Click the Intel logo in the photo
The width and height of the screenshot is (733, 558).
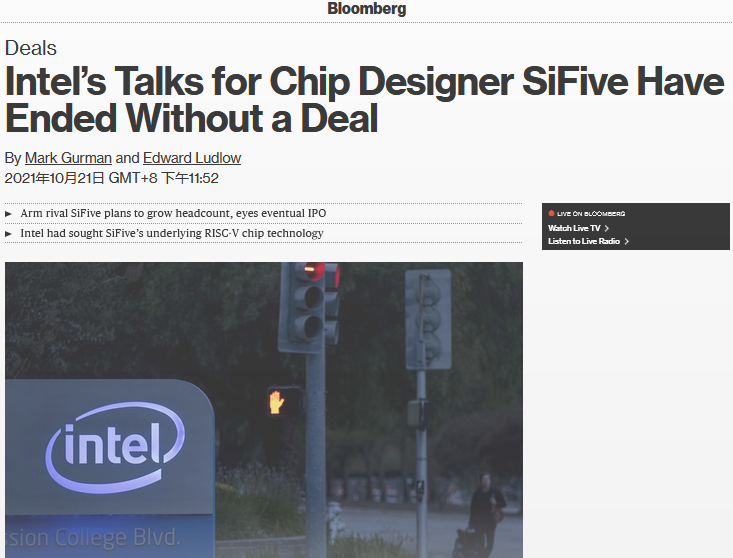coord(115,447)
